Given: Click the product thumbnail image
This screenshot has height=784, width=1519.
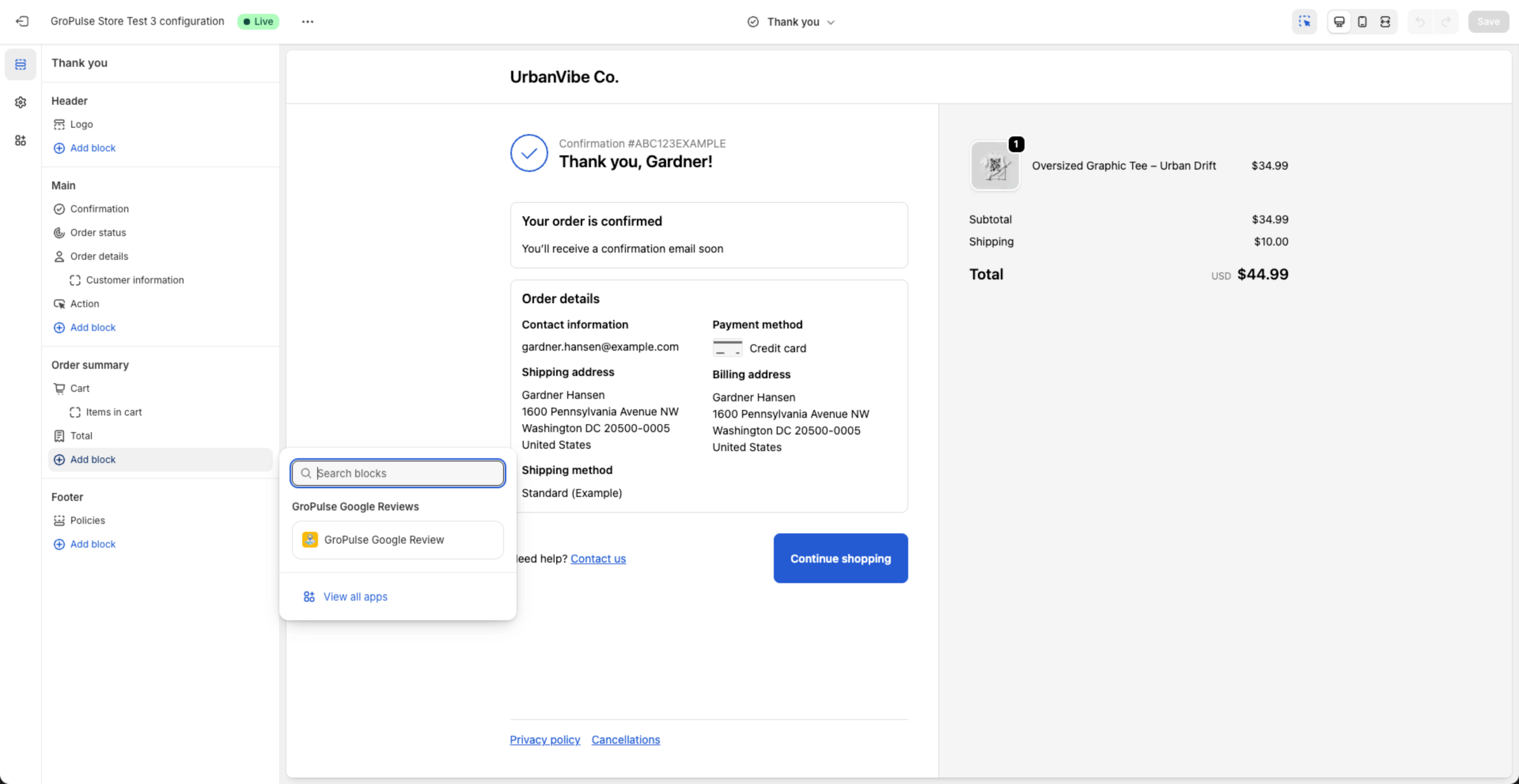Looking at the screenshot, I should point(995,166).
